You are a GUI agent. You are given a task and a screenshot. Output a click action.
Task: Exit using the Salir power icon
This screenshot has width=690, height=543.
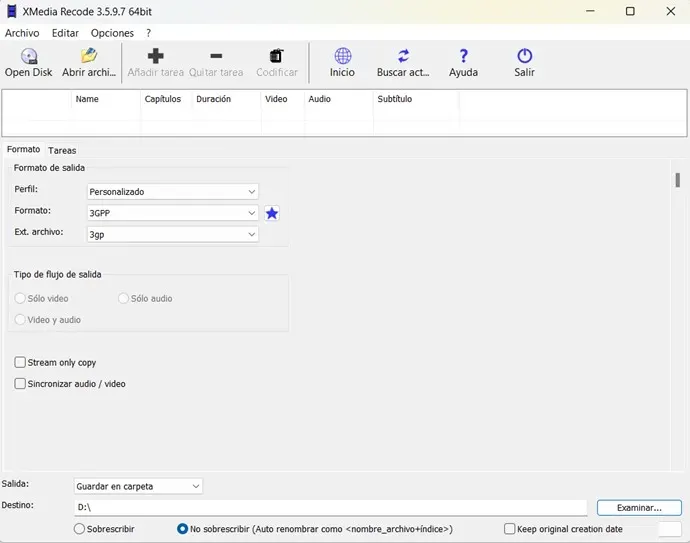click(x=525, y=56)
